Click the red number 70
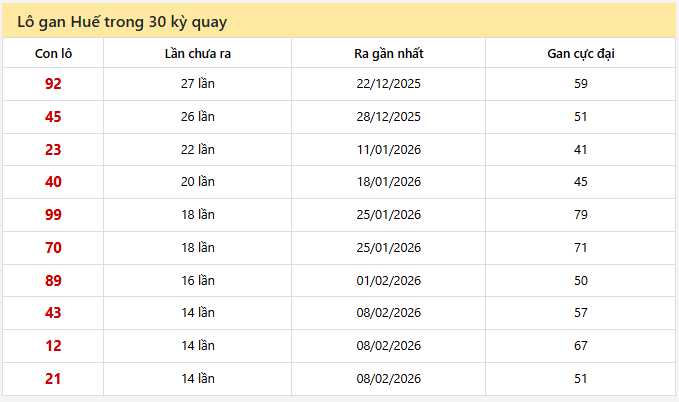Screen dimensions: 679x402 53,248
